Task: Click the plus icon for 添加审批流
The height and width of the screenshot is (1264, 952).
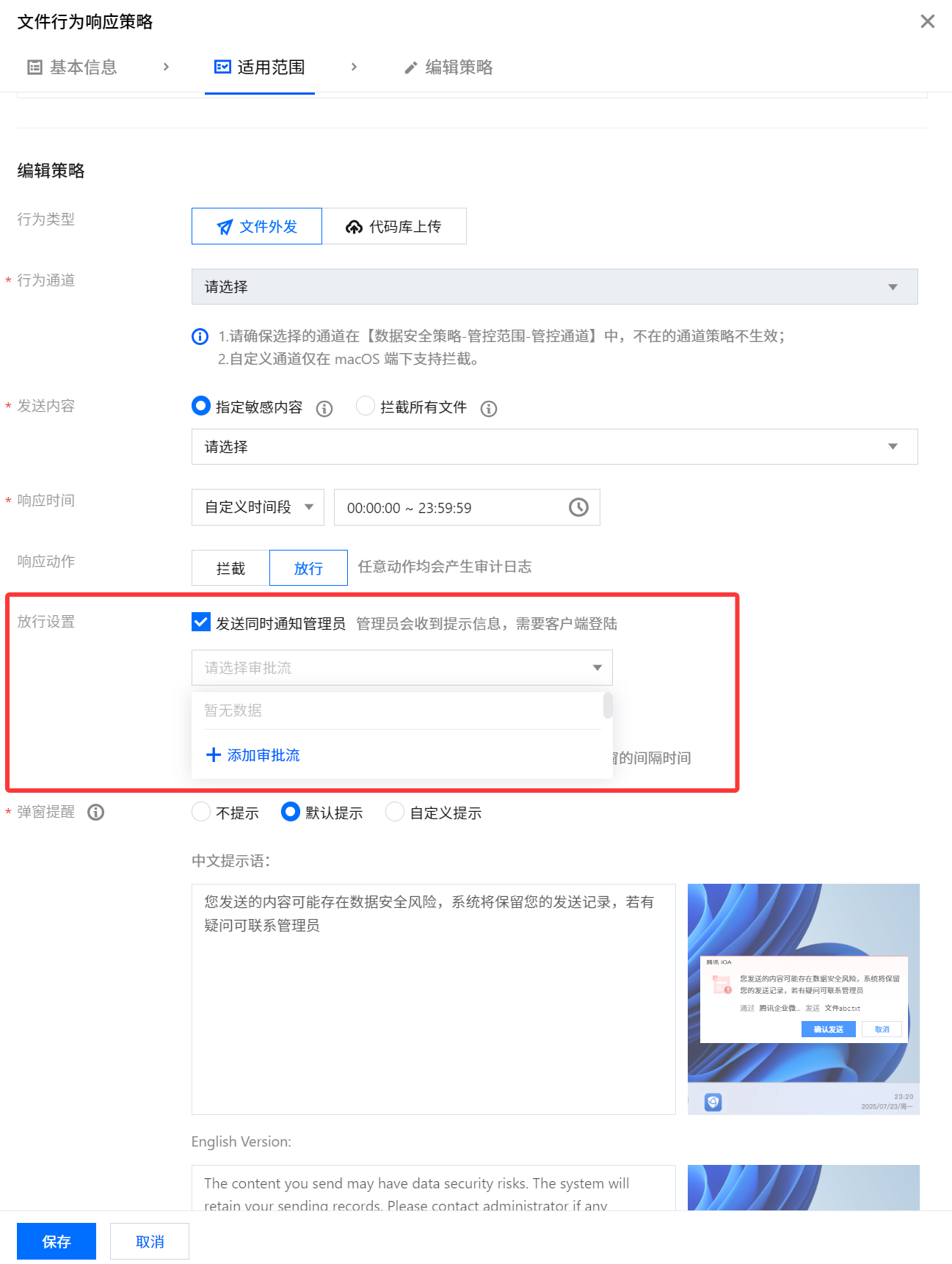Action: coord(213,755)
